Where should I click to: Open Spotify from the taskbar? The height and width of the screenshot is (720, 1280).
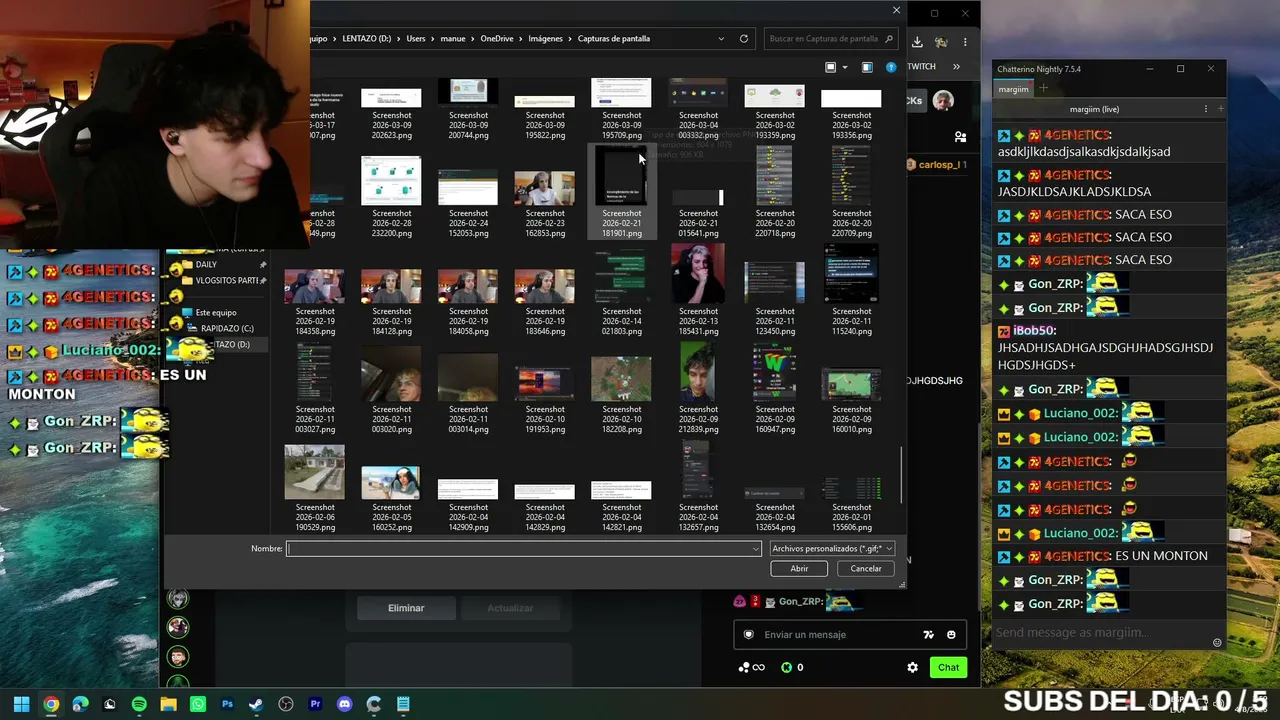point(139,704)
